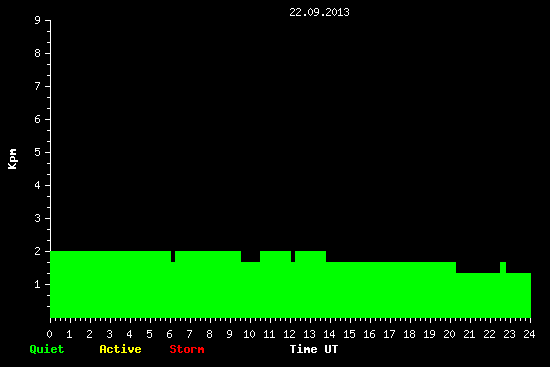
Task: Click the green Quiet legend label
Action: coord(47,349)
